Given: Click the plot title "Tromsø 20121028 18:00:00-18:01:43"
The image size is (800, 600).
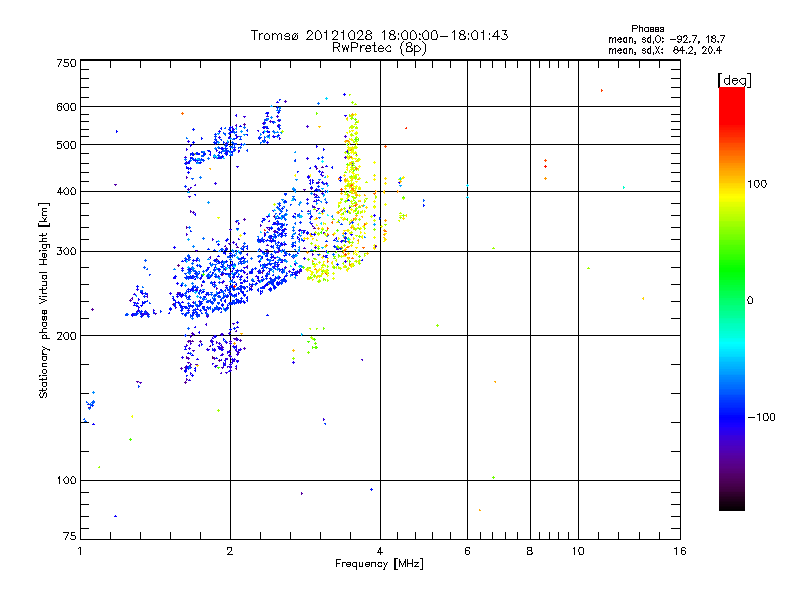Looking at the screenshot, I should pos(379,35).
